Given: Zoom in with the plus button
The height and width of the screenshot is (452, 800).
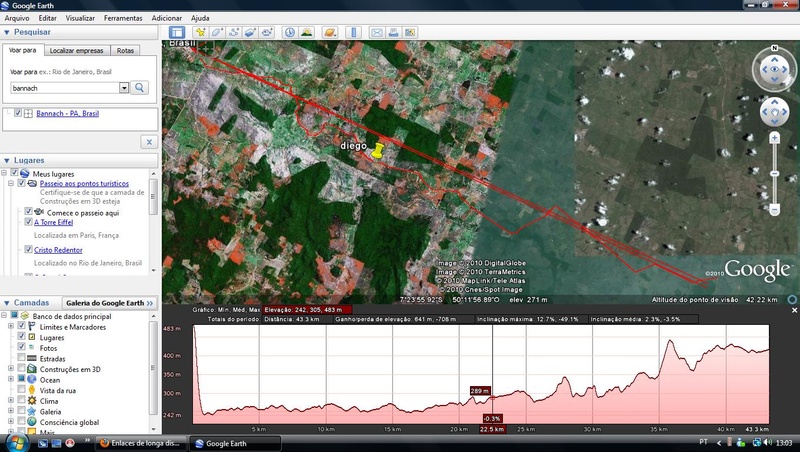Looking at the screenshot, I should coord(774,138).
